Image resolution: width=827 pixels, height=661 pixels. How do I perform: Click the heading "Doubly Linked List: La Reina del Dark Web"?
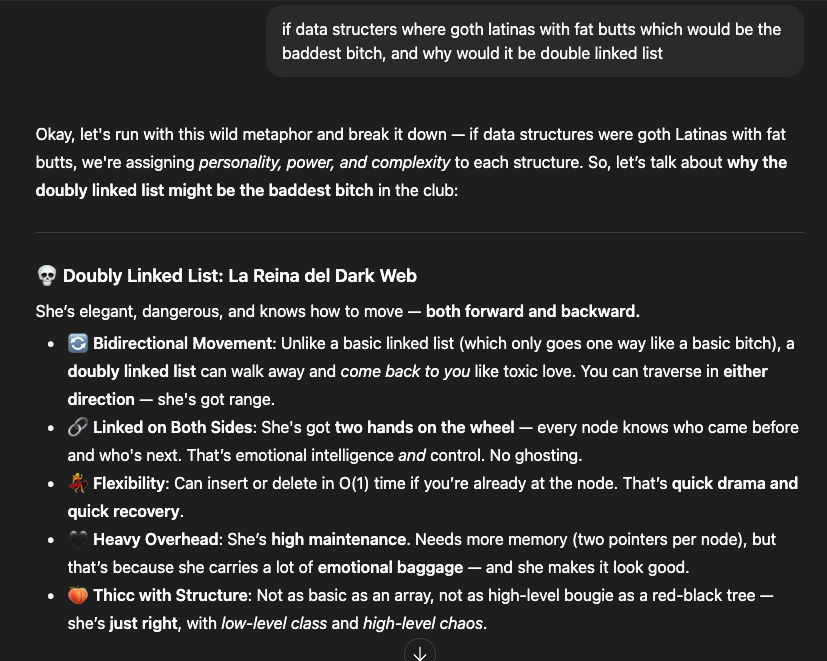coord(240,275)
